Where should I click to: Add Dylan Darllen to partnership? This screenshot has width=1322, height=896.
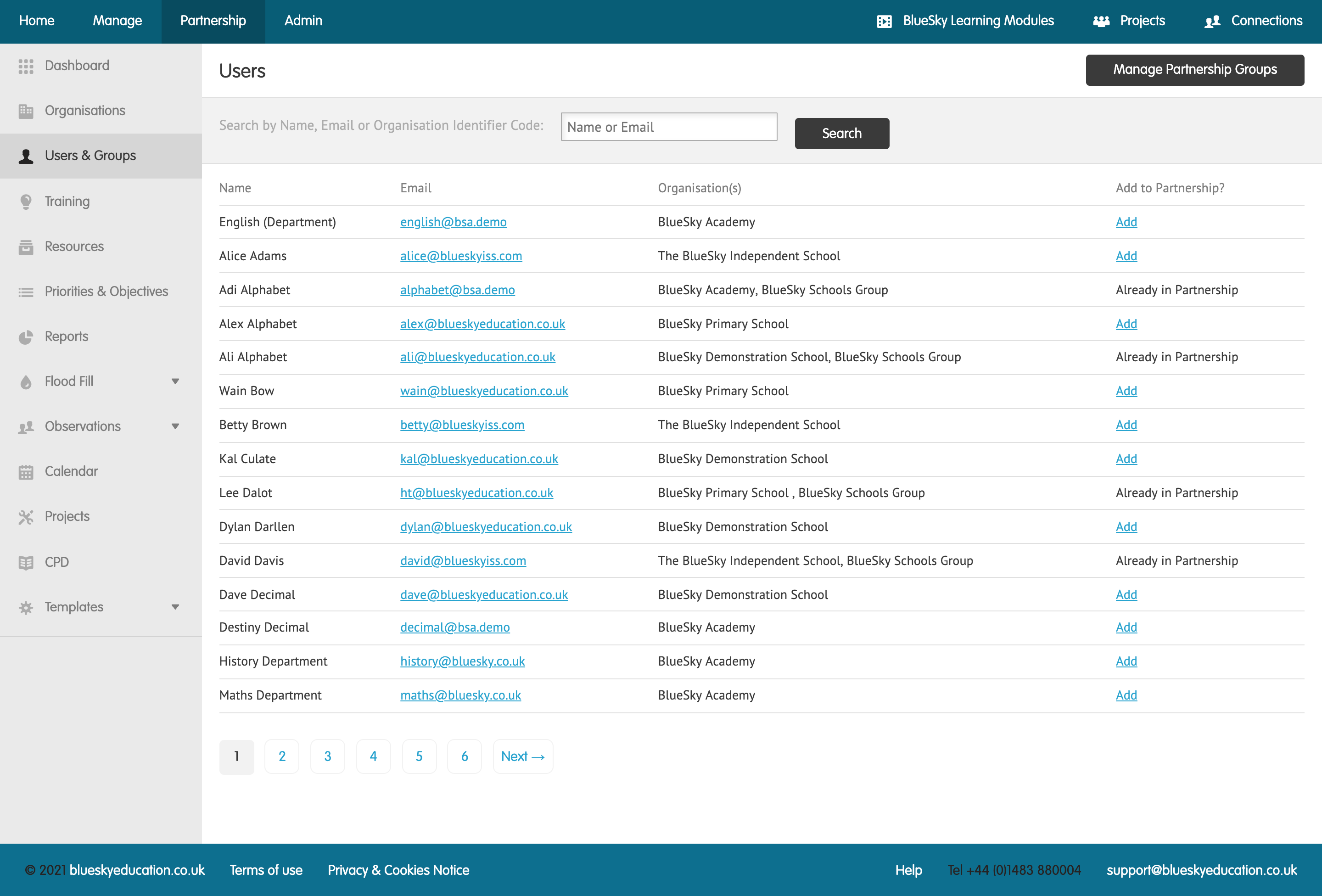[1126, 527]
